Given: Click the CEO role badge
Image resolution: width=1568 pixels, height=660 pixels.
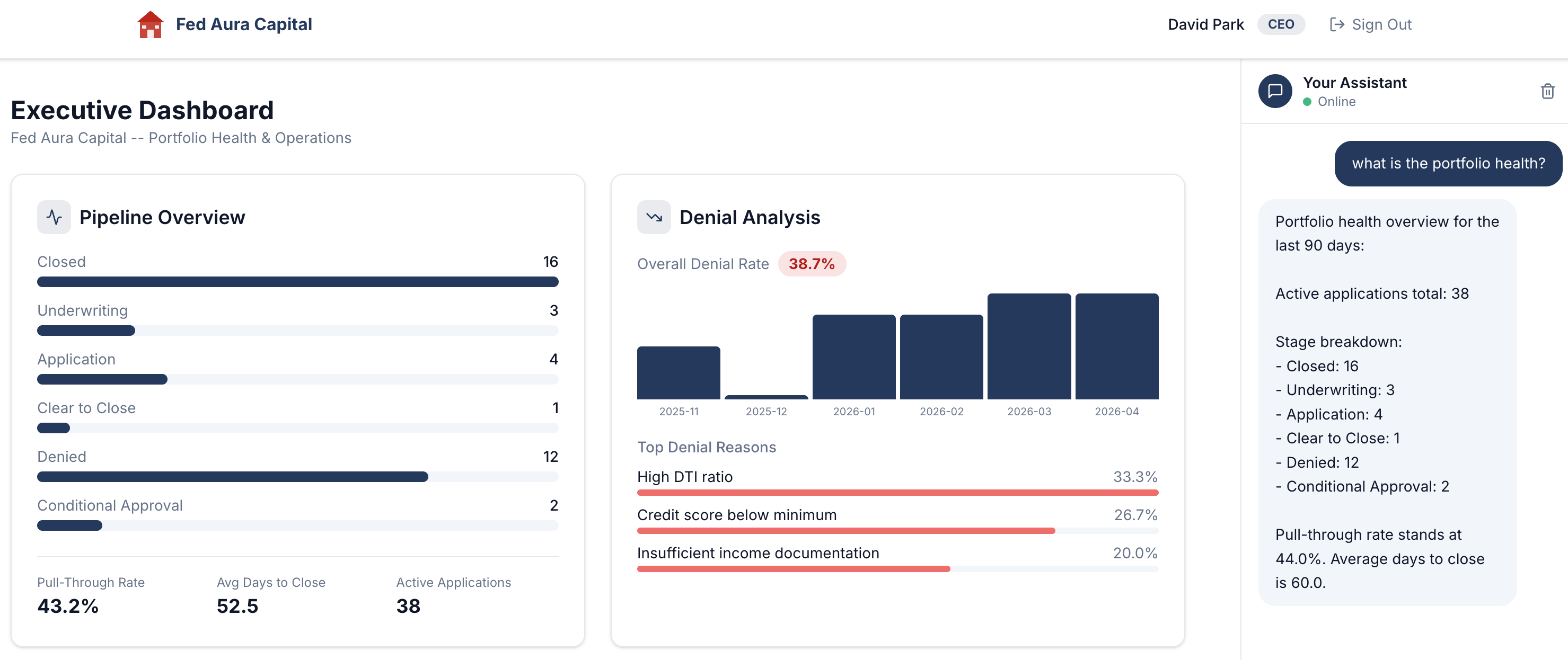Looking at the screenshot, I should [x=1281, y=24].
